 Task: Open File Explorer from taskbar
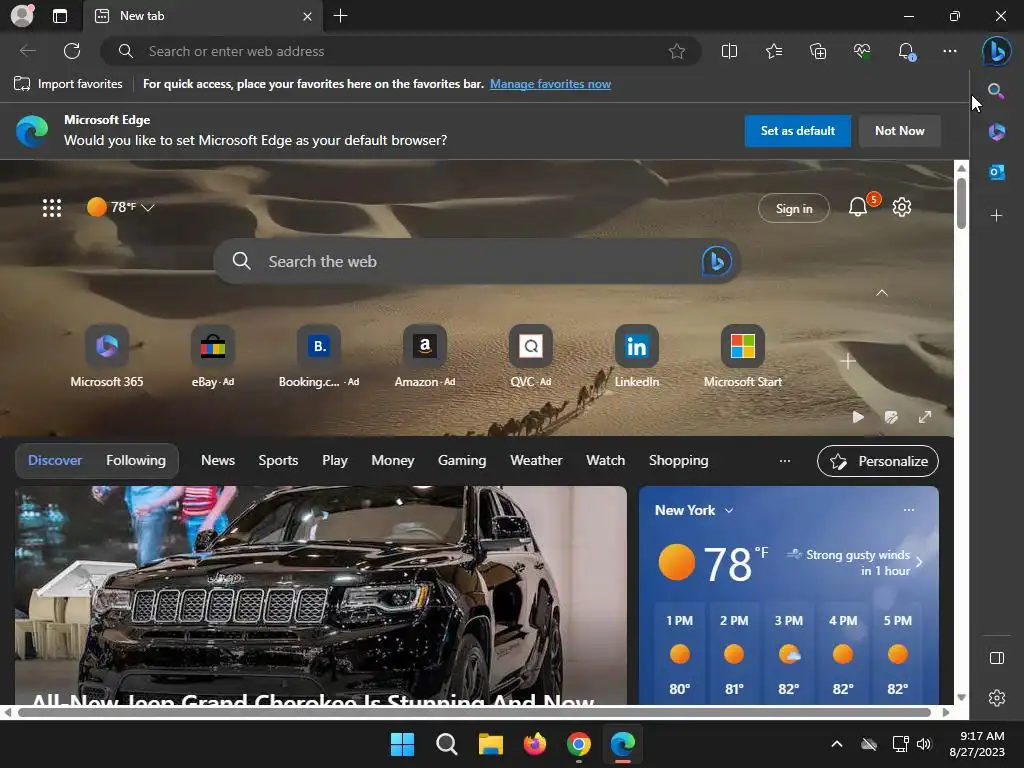click(490, 744)
